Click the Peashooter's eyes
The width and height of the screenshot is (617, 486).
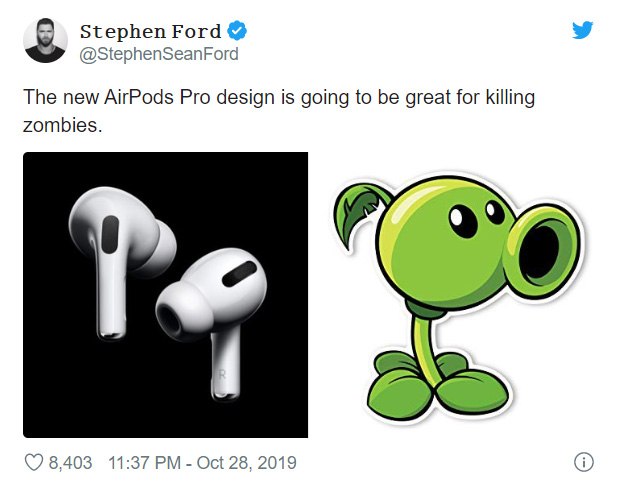point(477,219)
